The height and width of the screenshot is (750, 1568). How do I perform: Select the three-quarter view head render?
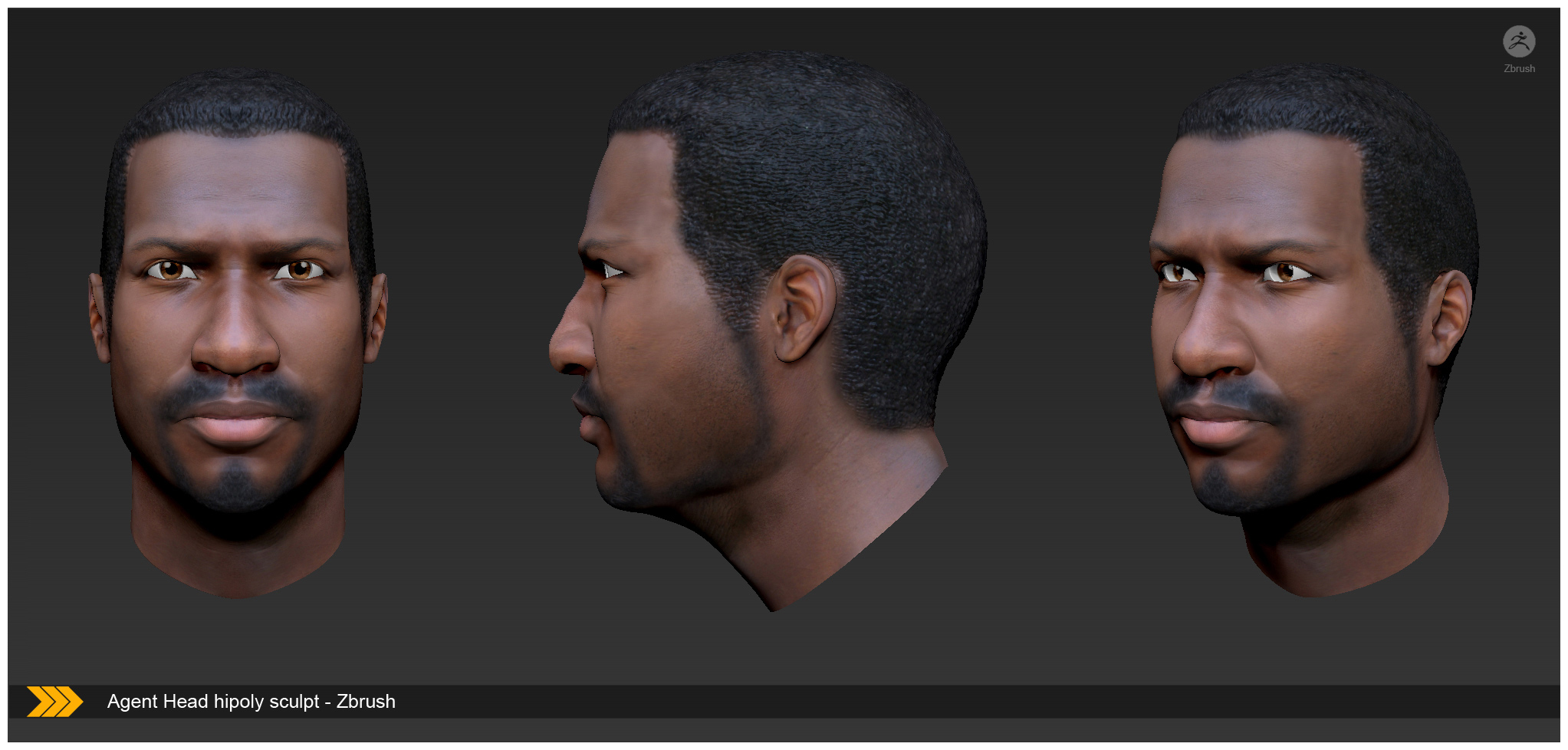(x=1313, y=330)
